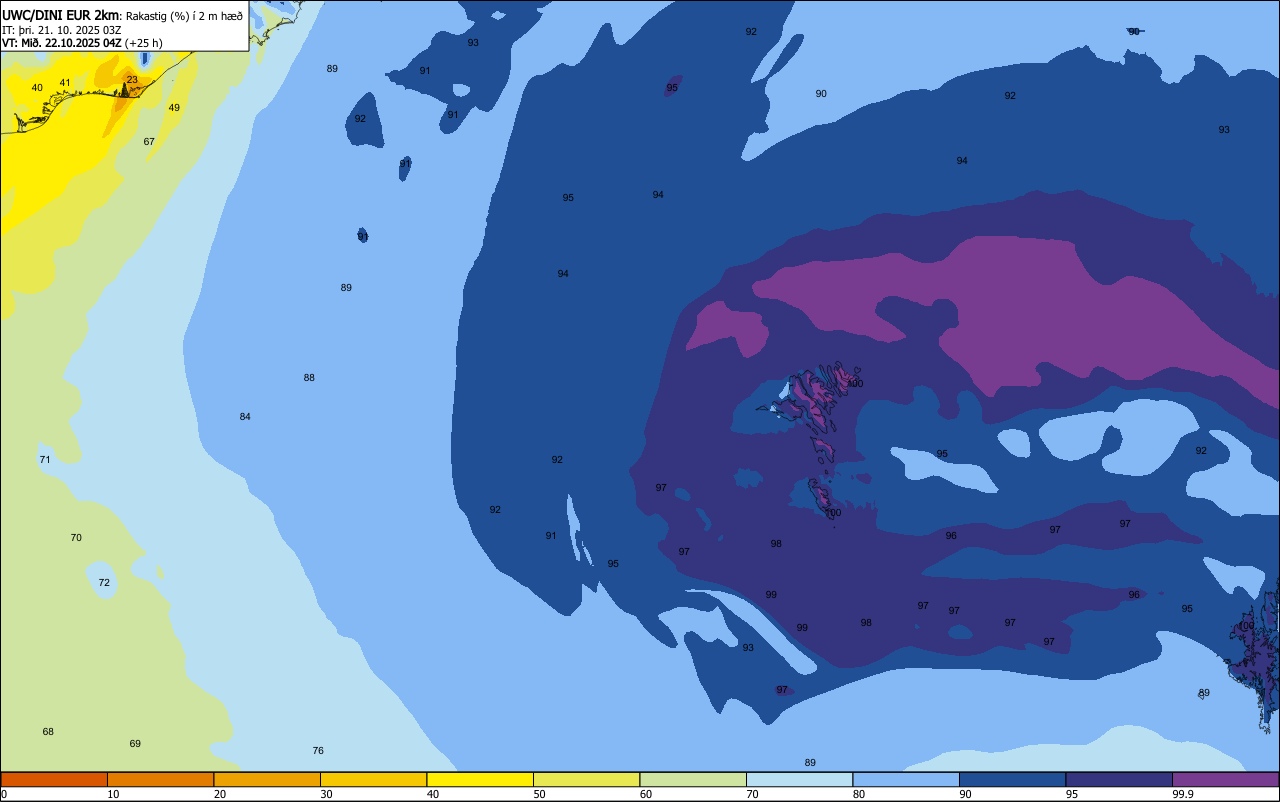
Task: Select the legend tick label 10
Action: coord(113,794)
